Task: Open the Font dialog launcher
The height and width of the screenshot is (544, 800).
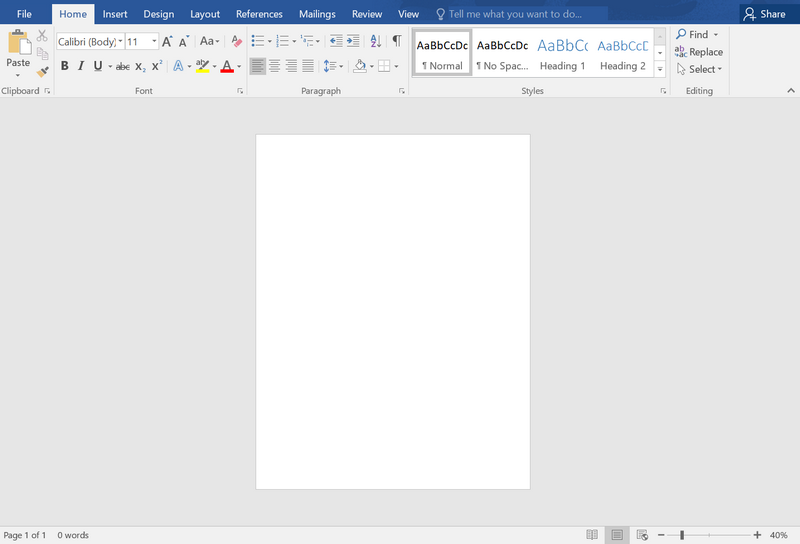Action: click(x=240, y=91)
